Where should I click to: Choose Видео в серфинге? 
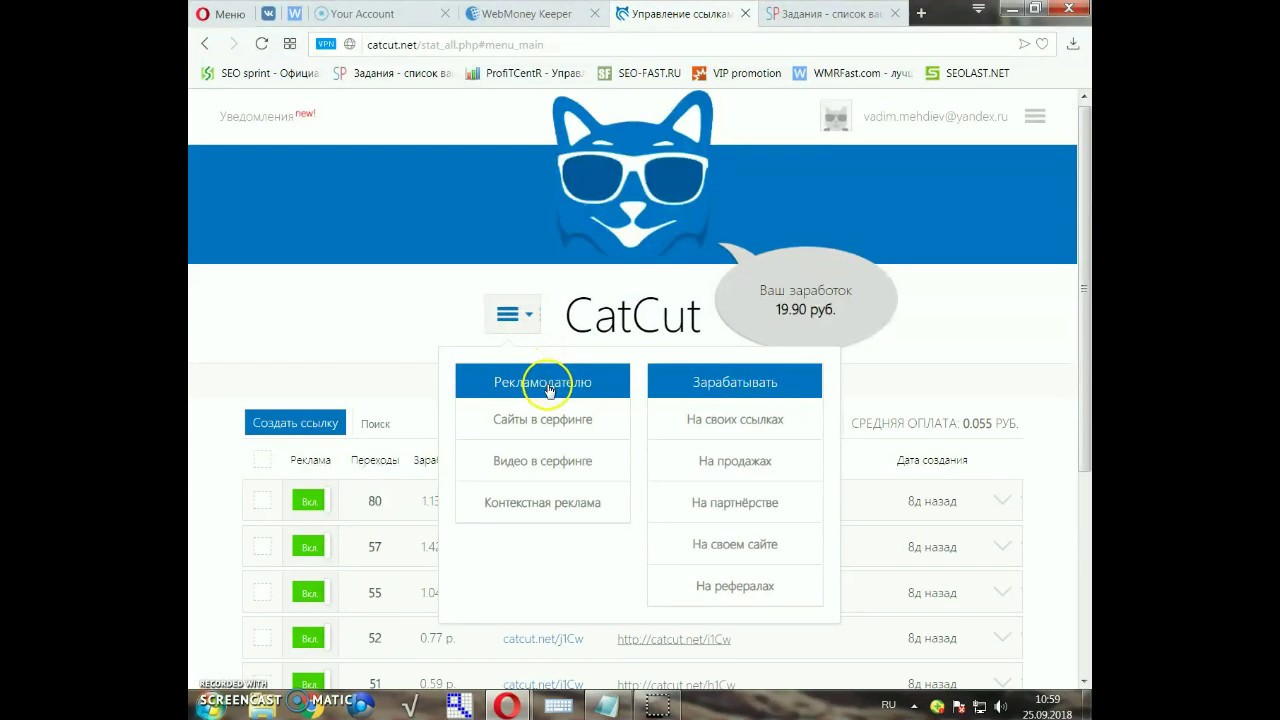point(542,461)
